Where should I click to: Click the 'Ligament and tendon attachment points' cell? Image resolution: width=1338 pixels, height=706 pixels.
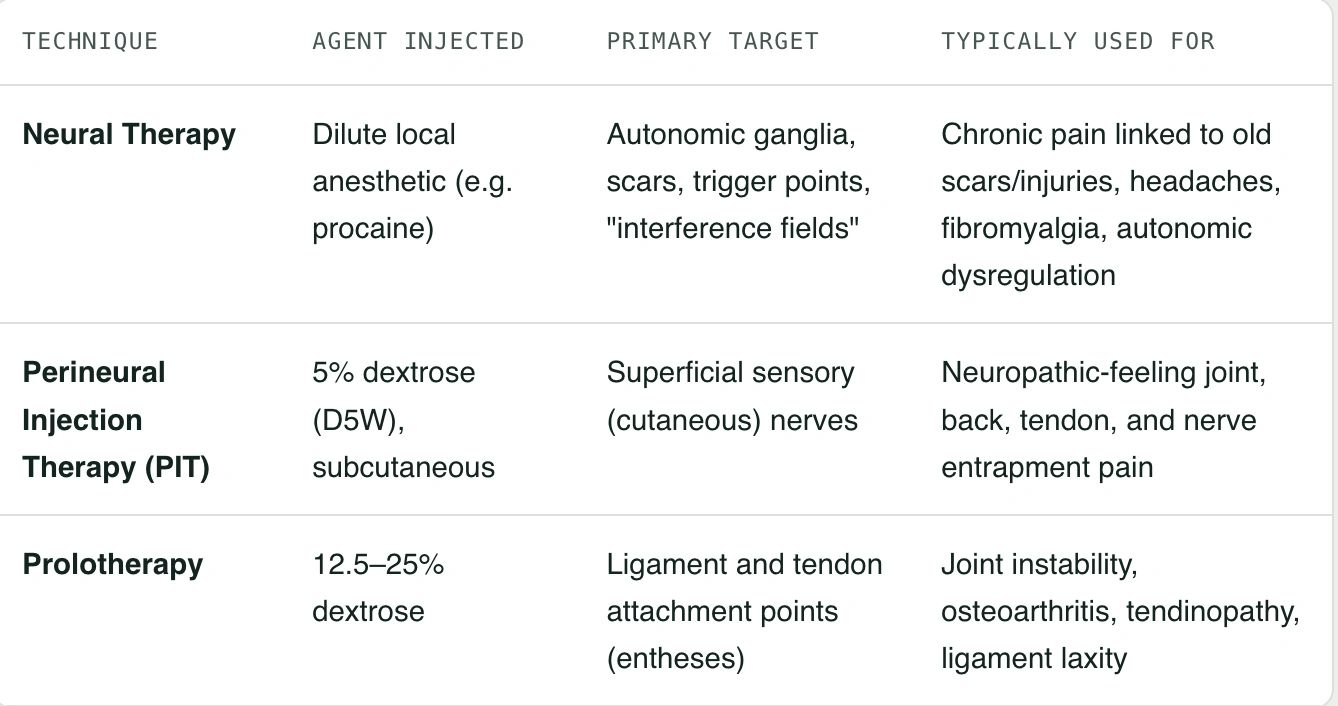click(x=744, y=611)
